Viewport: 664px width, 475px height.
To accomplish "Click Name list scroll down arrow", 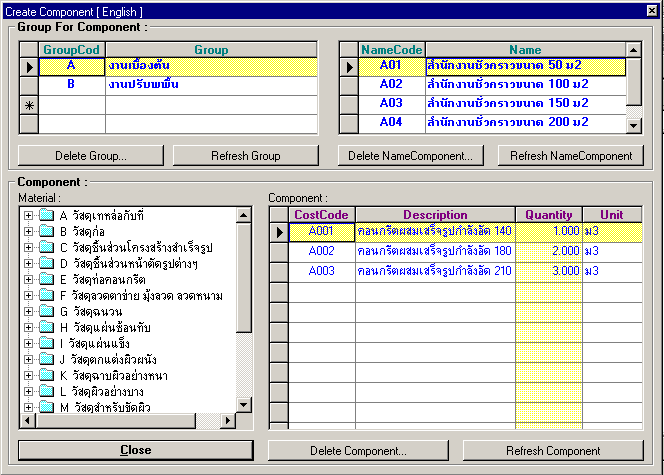I will pyautogui.click(x=634, y=125).
